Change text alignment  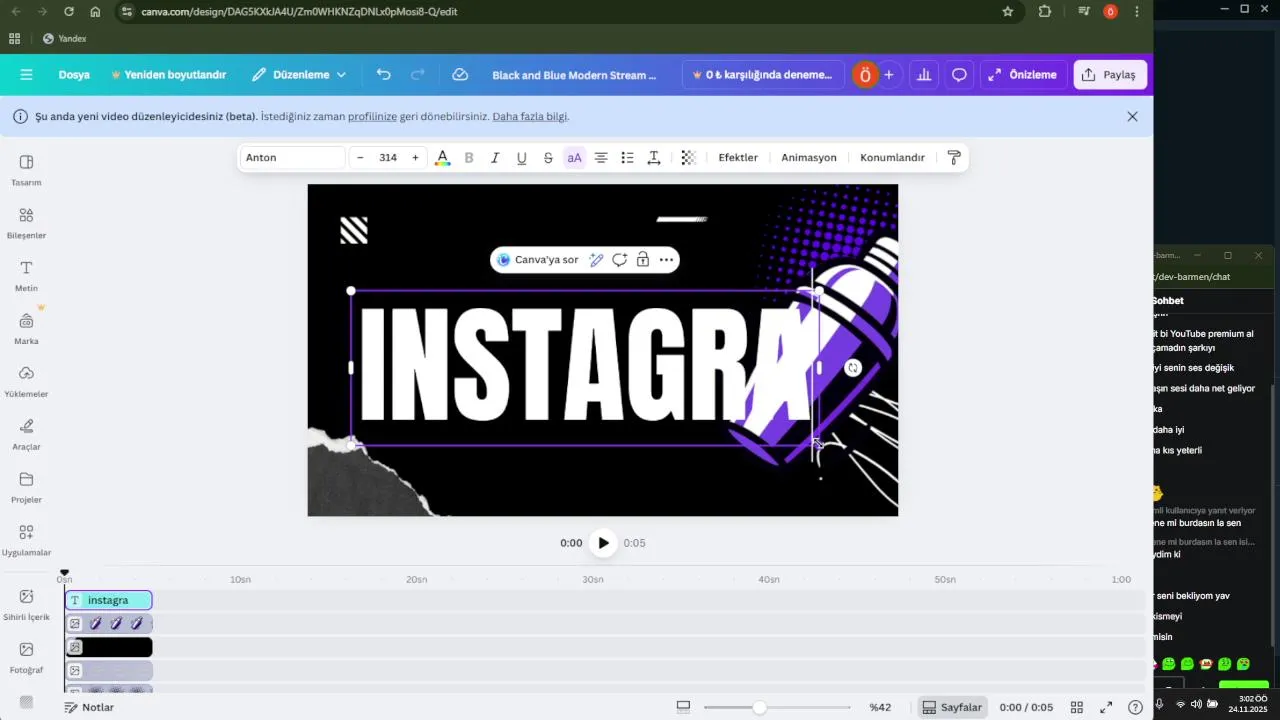pyautogui.click(x=601, y=158)
